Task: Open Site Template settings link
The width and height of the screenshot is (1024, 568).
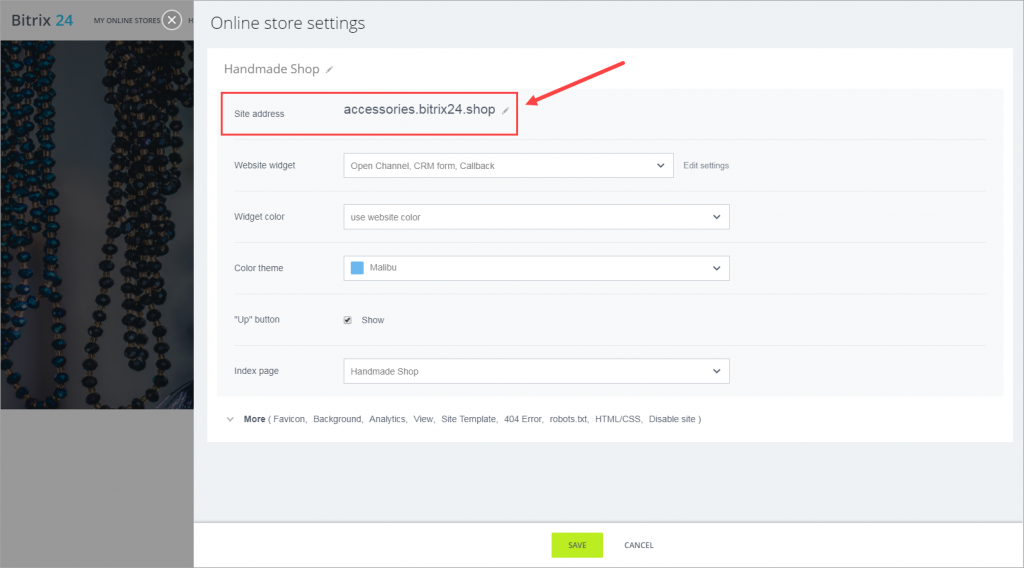Action: click(x=468, y=419)
